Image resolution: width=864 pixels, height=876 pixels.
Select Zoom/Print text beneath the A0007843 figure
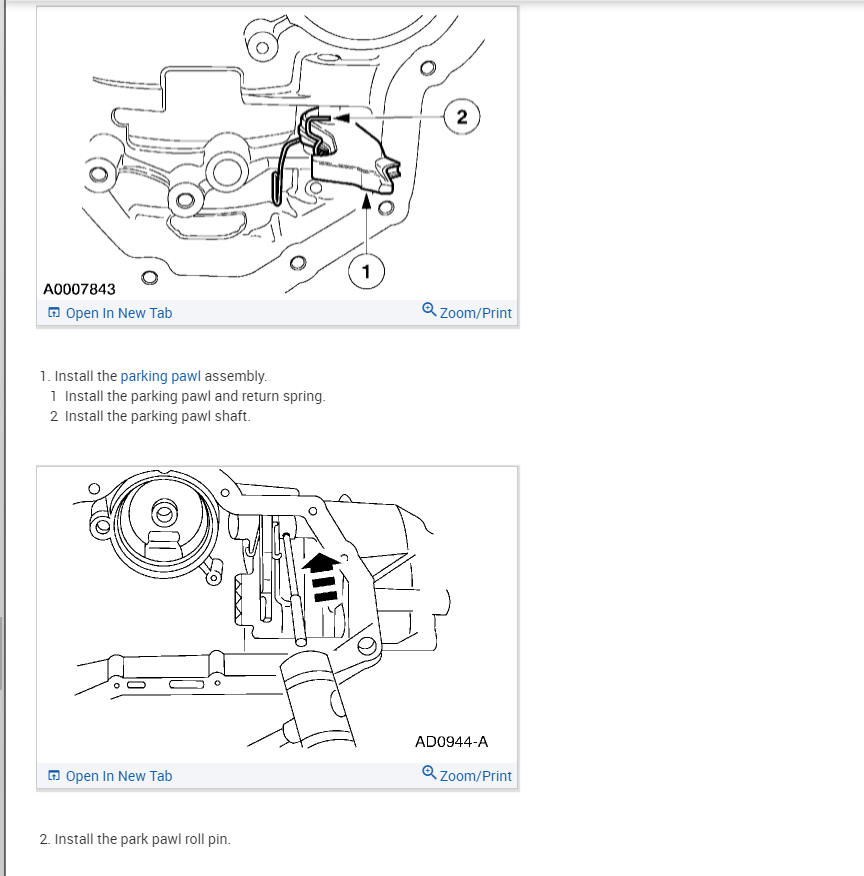[x=475, y=313]
